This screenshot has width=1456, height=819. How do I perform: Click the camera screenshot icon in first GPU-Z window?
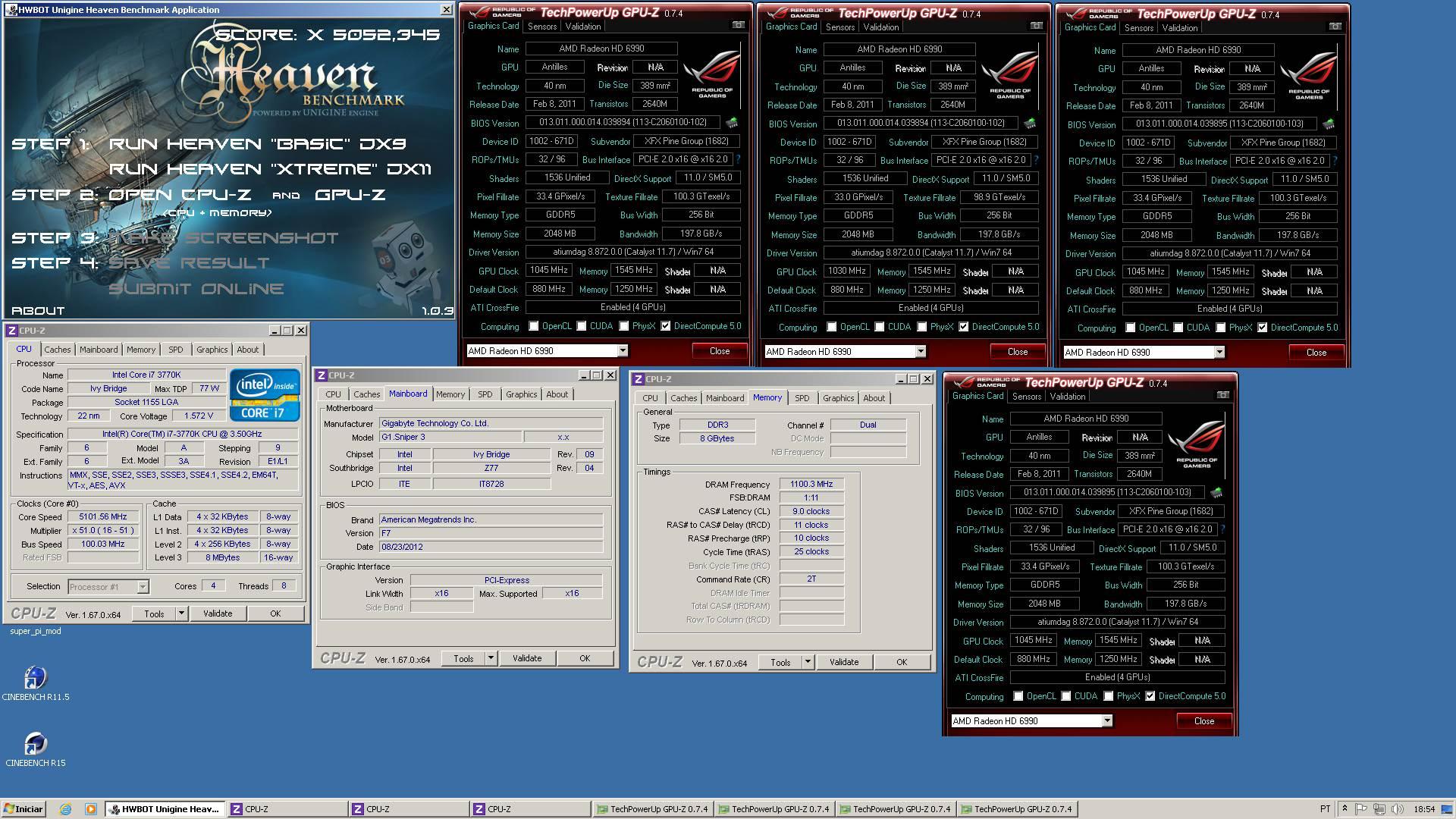738,26
